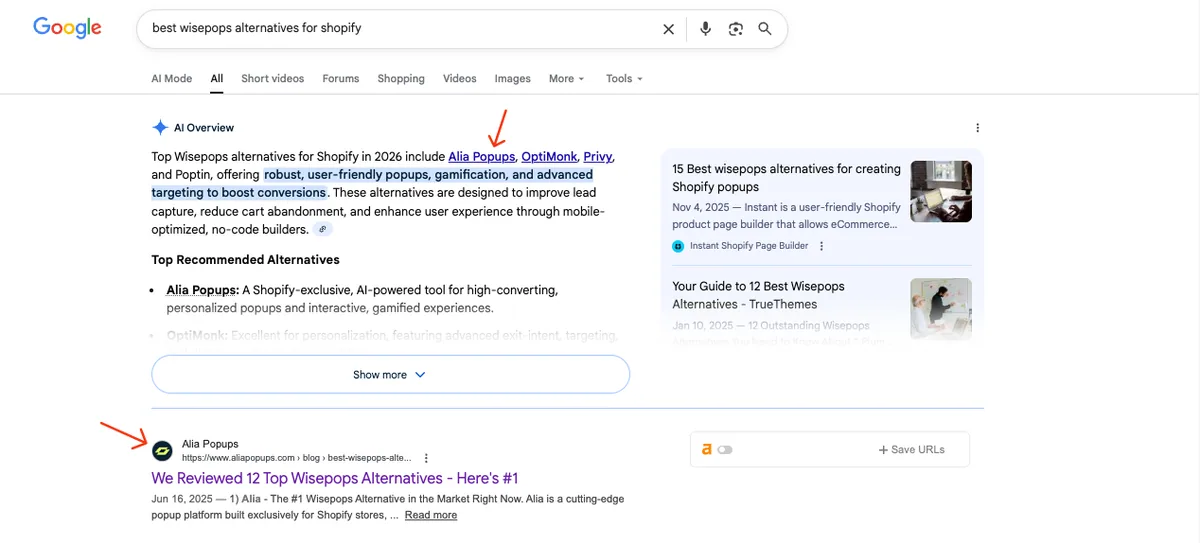Click thumbnail of TrueThemes guide article
This screenshot has height=543, width=1200.
[941, 308]
